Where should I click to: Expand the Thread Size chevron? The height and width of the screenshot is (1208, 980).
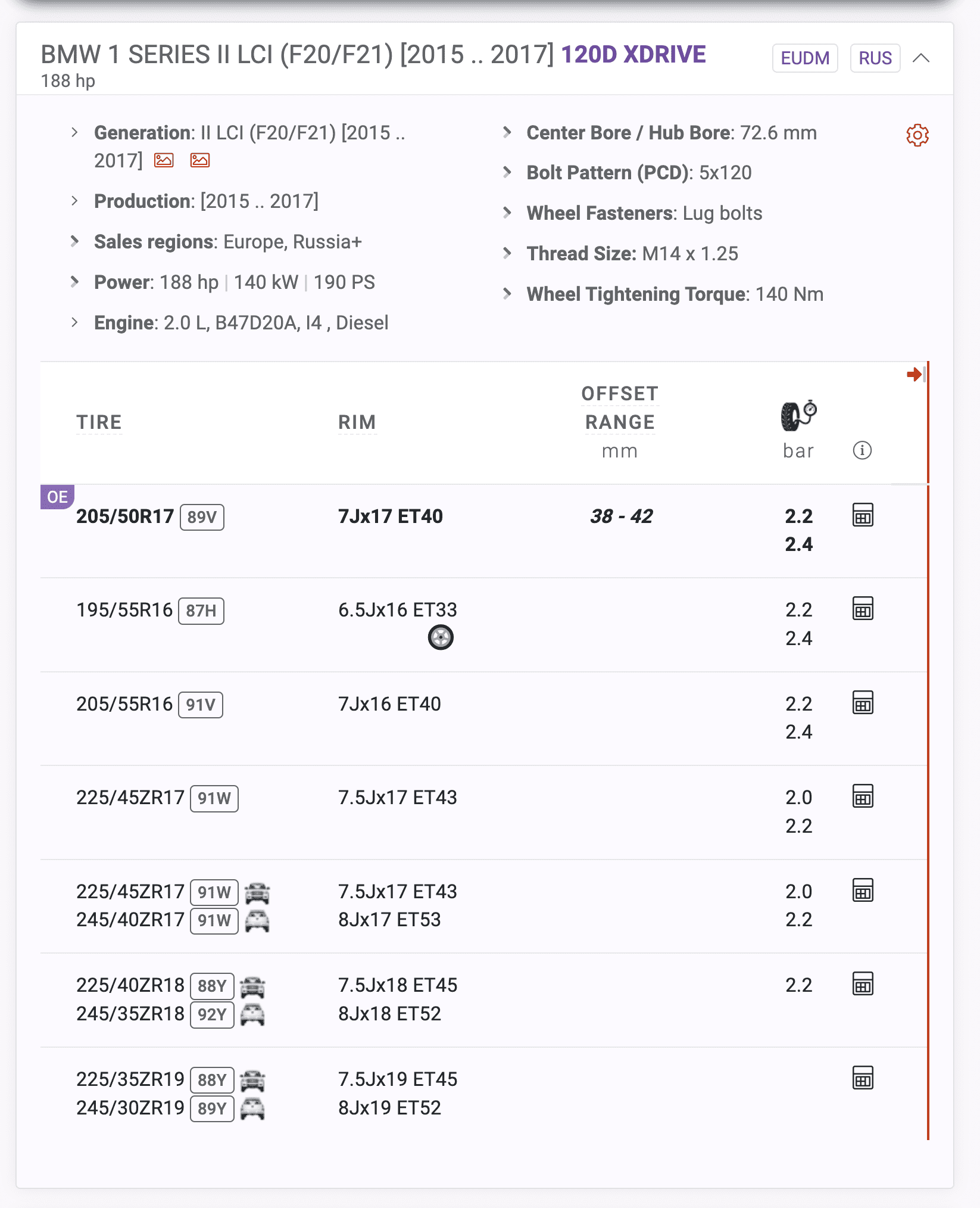pyautogui.click(x=507, y=253)
